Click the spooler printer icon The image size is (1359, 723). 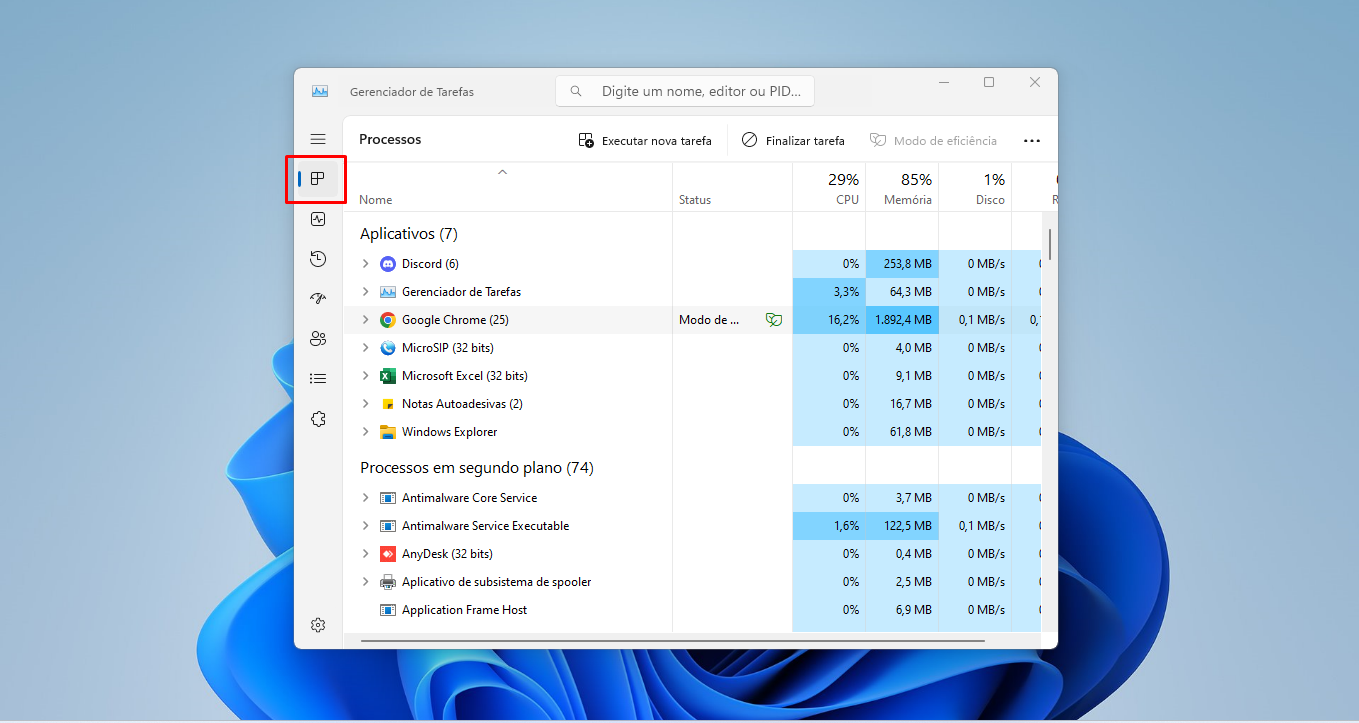pyautogui.click(x=388, y=582)
